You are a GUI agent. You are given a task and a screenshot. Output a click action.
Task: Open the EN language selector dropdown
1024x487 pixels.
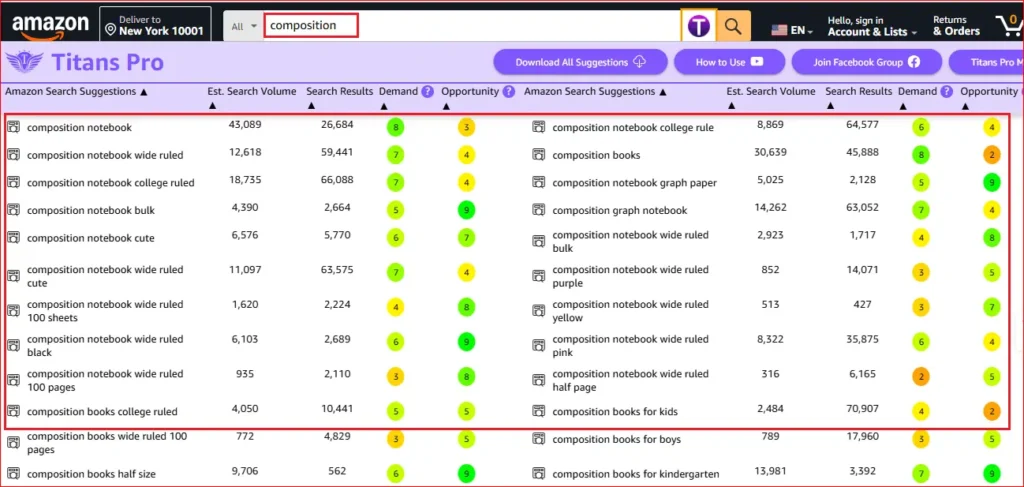(x=792, y=30)
